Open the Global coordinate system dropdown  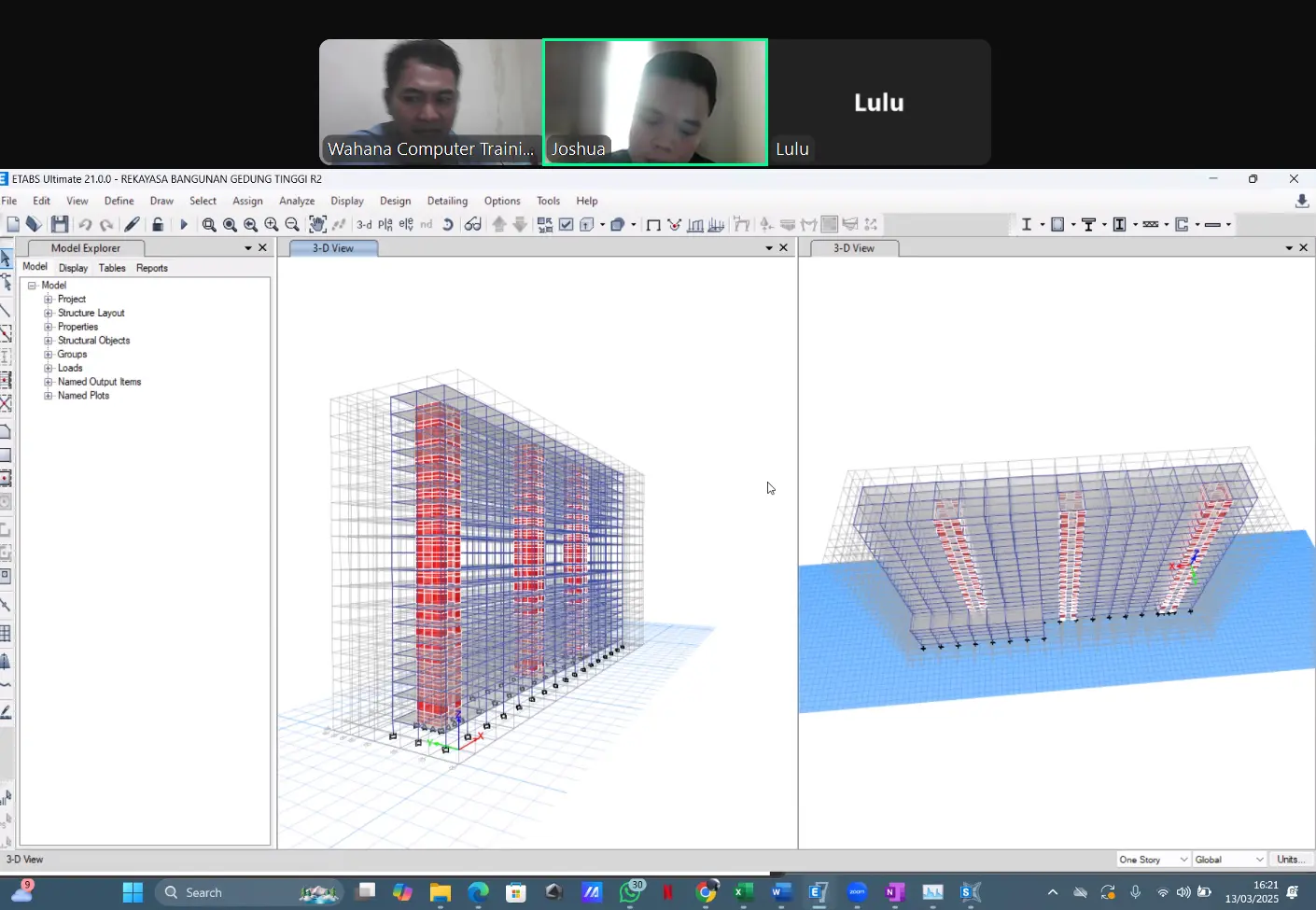click(1229, 860)
